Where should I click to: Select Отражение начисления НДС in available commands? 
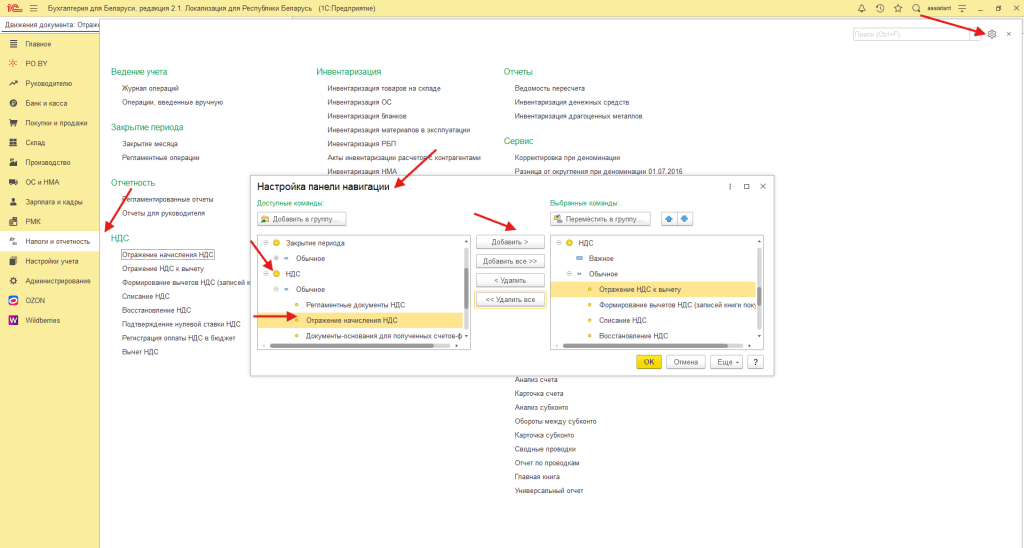point(360,320)
